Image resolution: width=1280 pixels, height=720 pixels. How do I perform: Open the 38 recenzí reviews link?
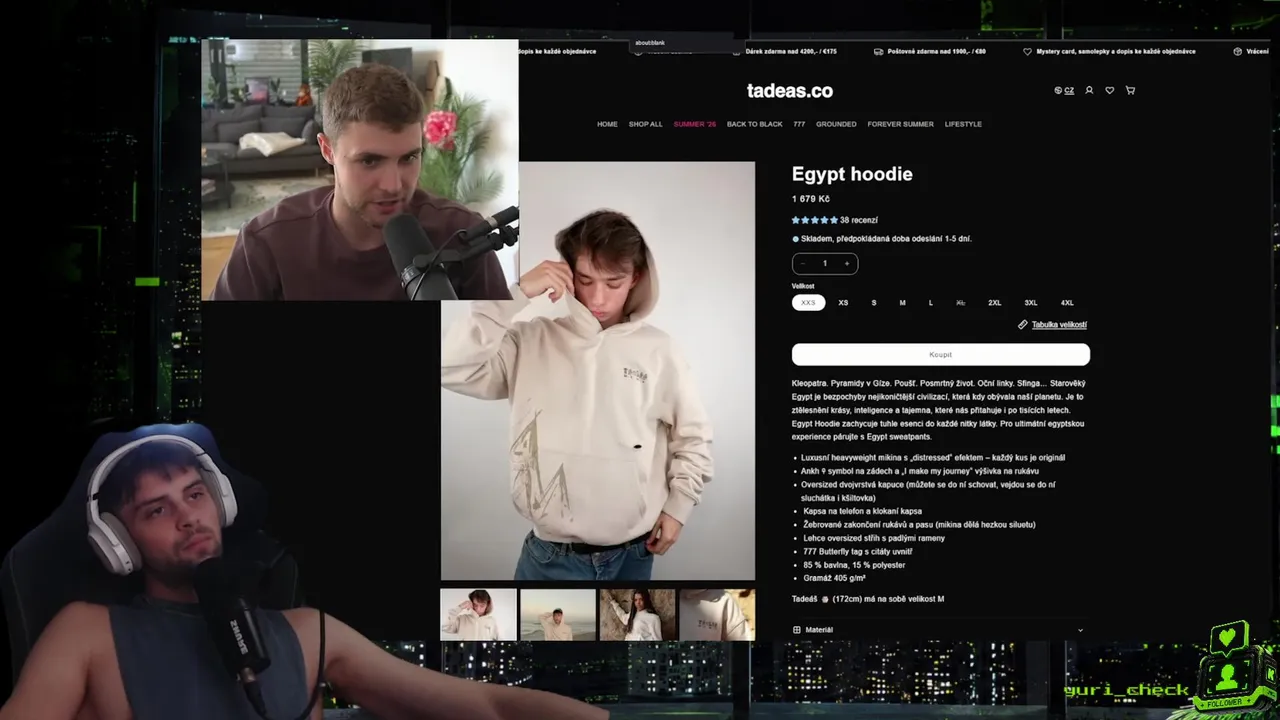tap(859, 220)
